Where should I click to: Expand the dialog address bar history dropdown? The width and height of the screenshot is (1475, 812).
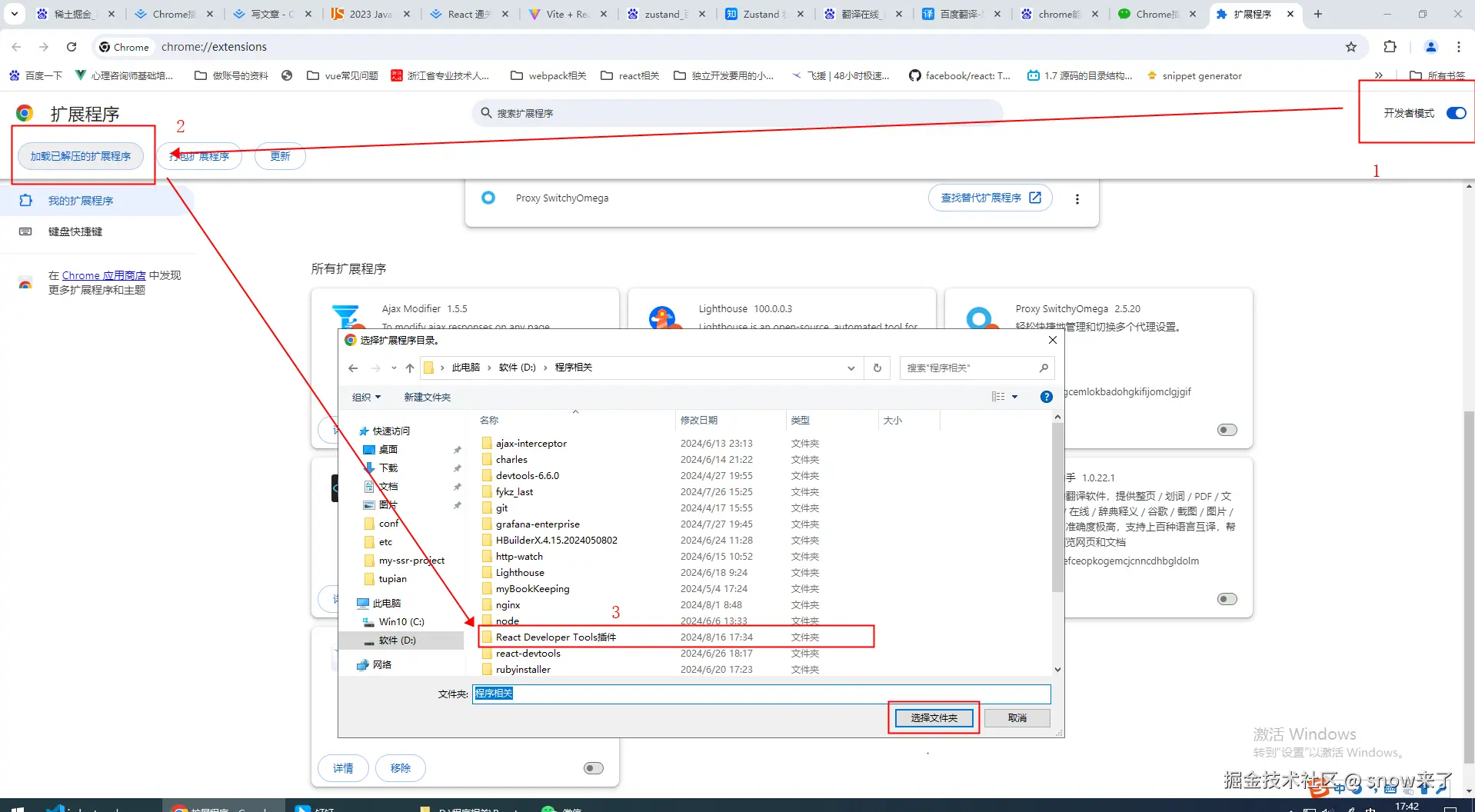click(x=851, y=368)
